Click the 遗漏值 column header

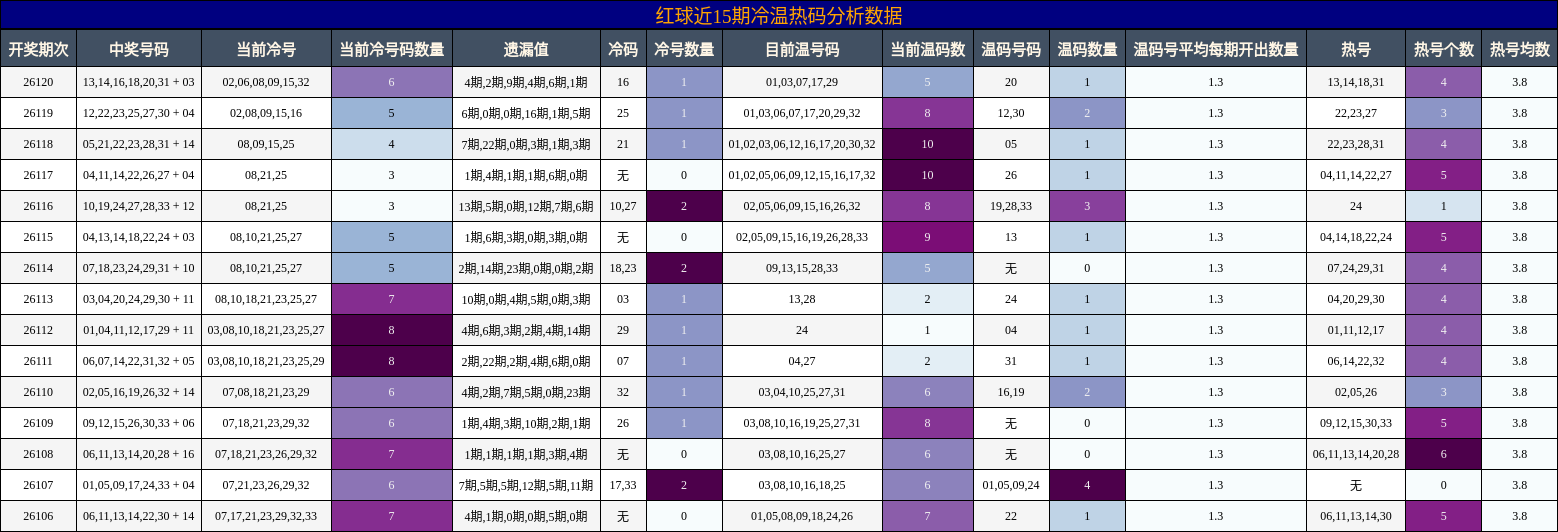(x=526, y=48)
